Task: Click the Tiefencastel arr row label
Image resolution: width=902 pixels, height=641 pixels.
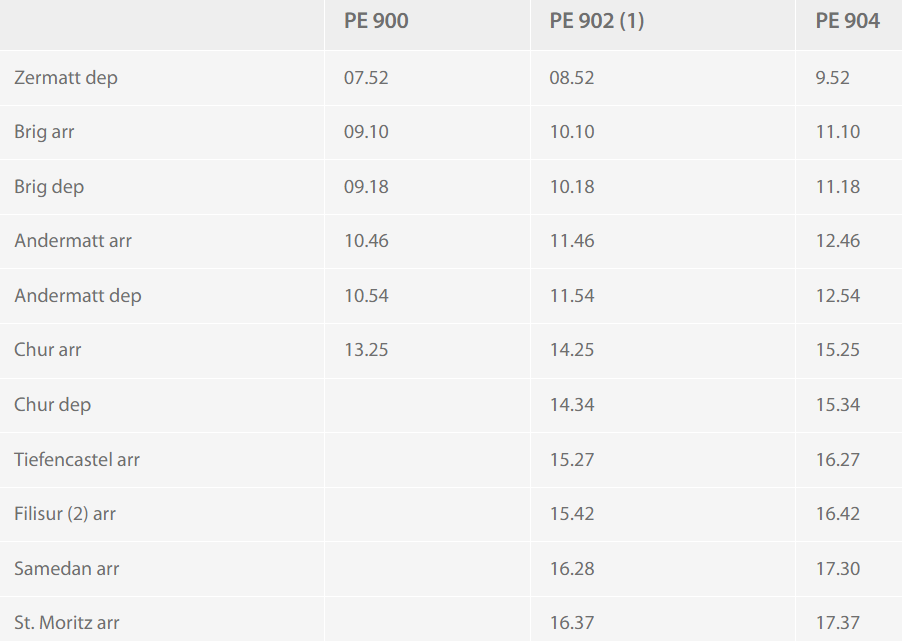Action: pos(77,460)
